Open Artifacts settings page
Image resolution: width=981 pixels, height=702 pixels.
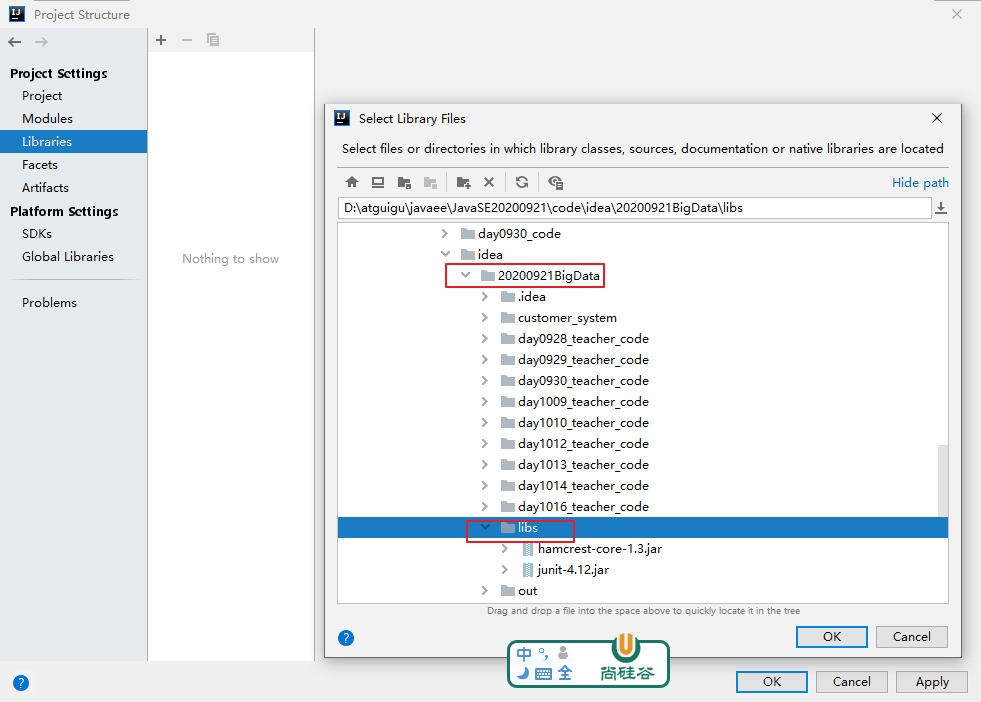45,188
